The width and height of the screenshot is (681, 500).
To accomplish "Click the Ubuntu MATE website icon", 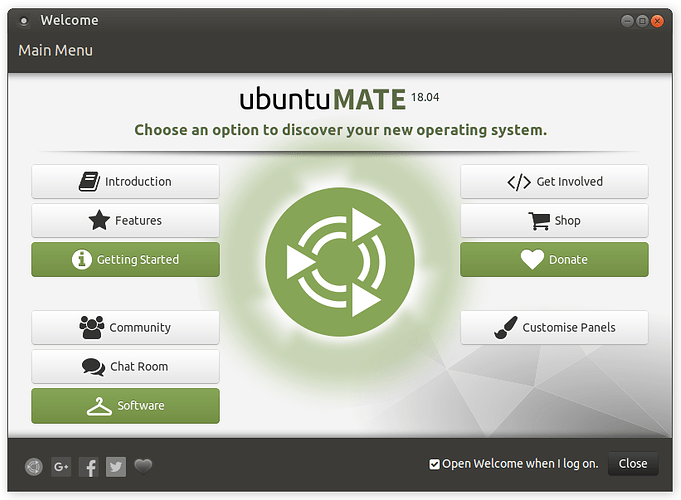I will coord(33,467).
